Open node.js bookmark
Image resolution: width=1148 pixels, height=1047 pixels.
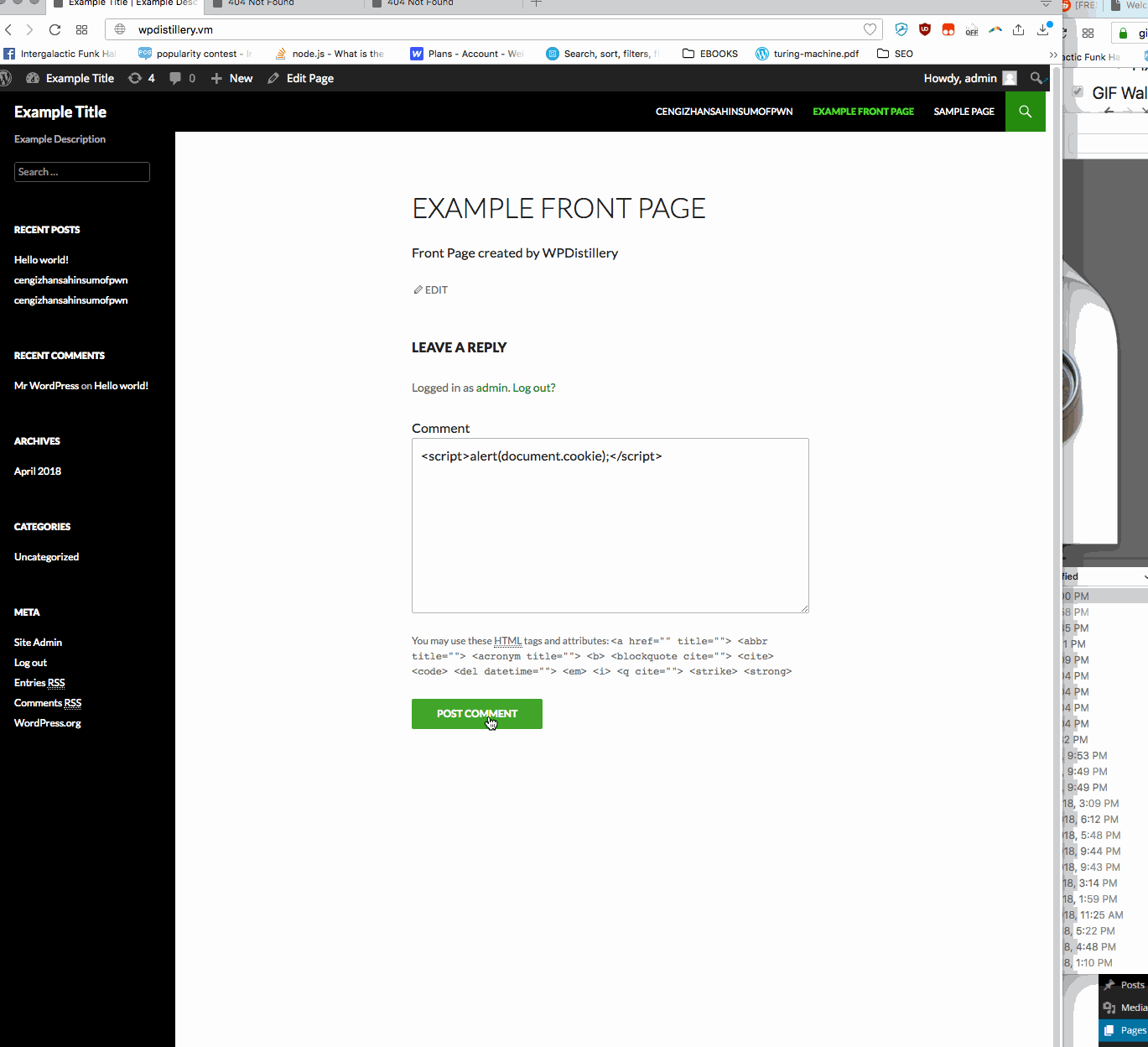point(330,54)
